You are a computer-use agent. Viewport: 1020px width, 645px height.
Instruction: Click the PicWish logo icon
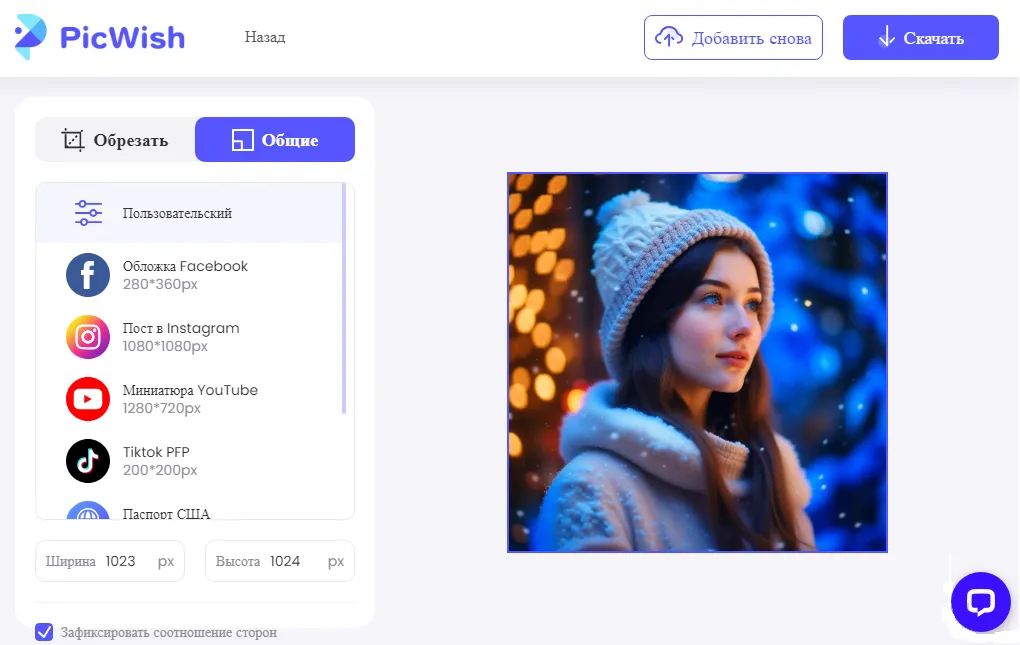[32, 36]
